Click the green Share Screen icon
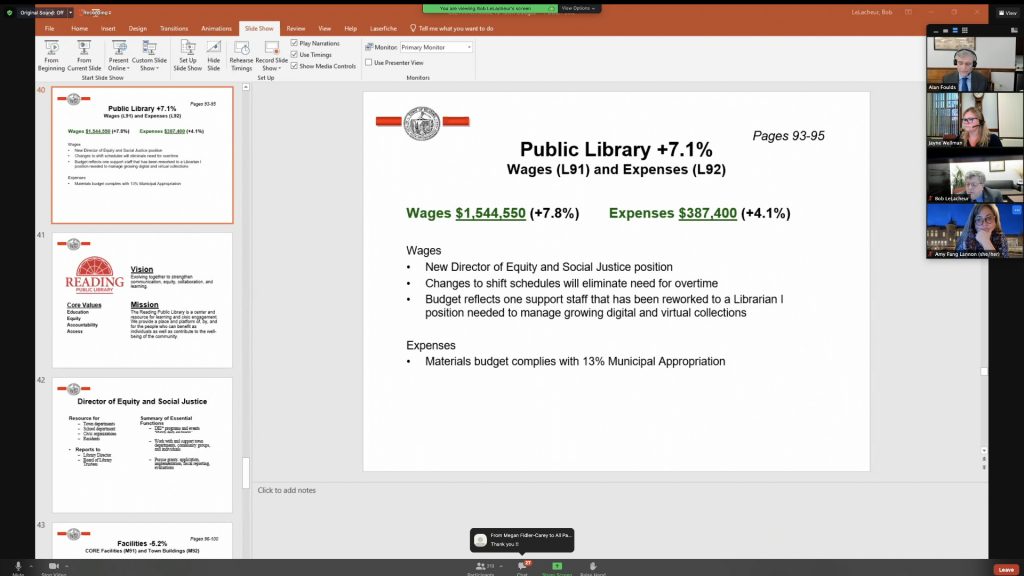 tap(556, 566)
